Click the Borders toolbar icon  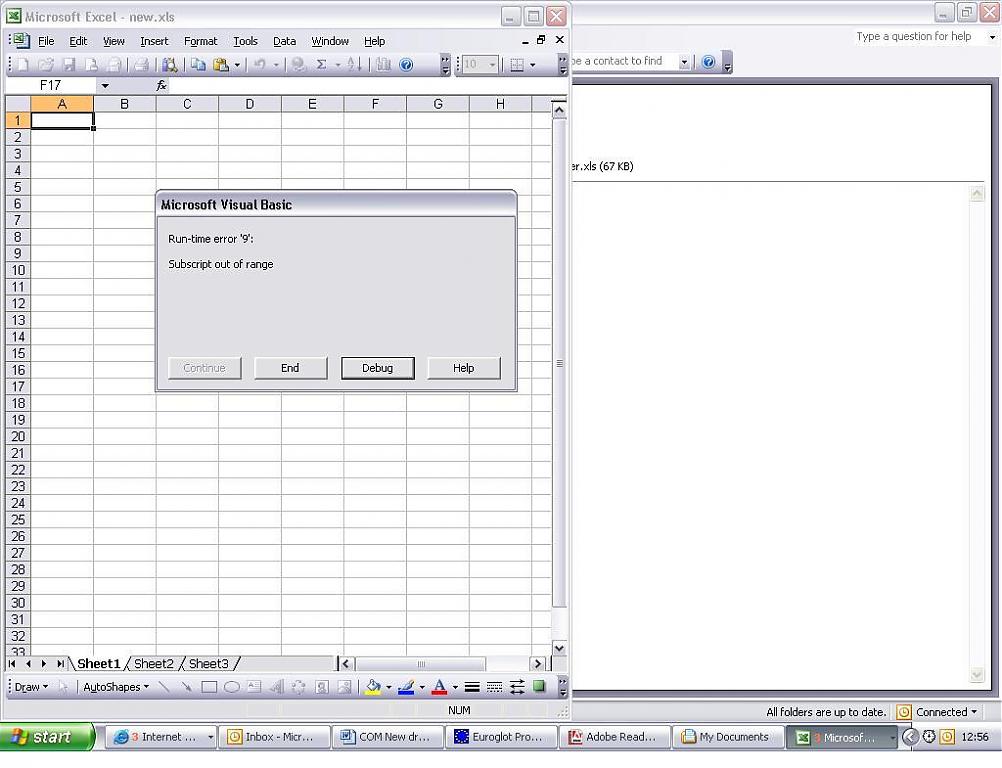pyautogui.click(x=517, y=65)
